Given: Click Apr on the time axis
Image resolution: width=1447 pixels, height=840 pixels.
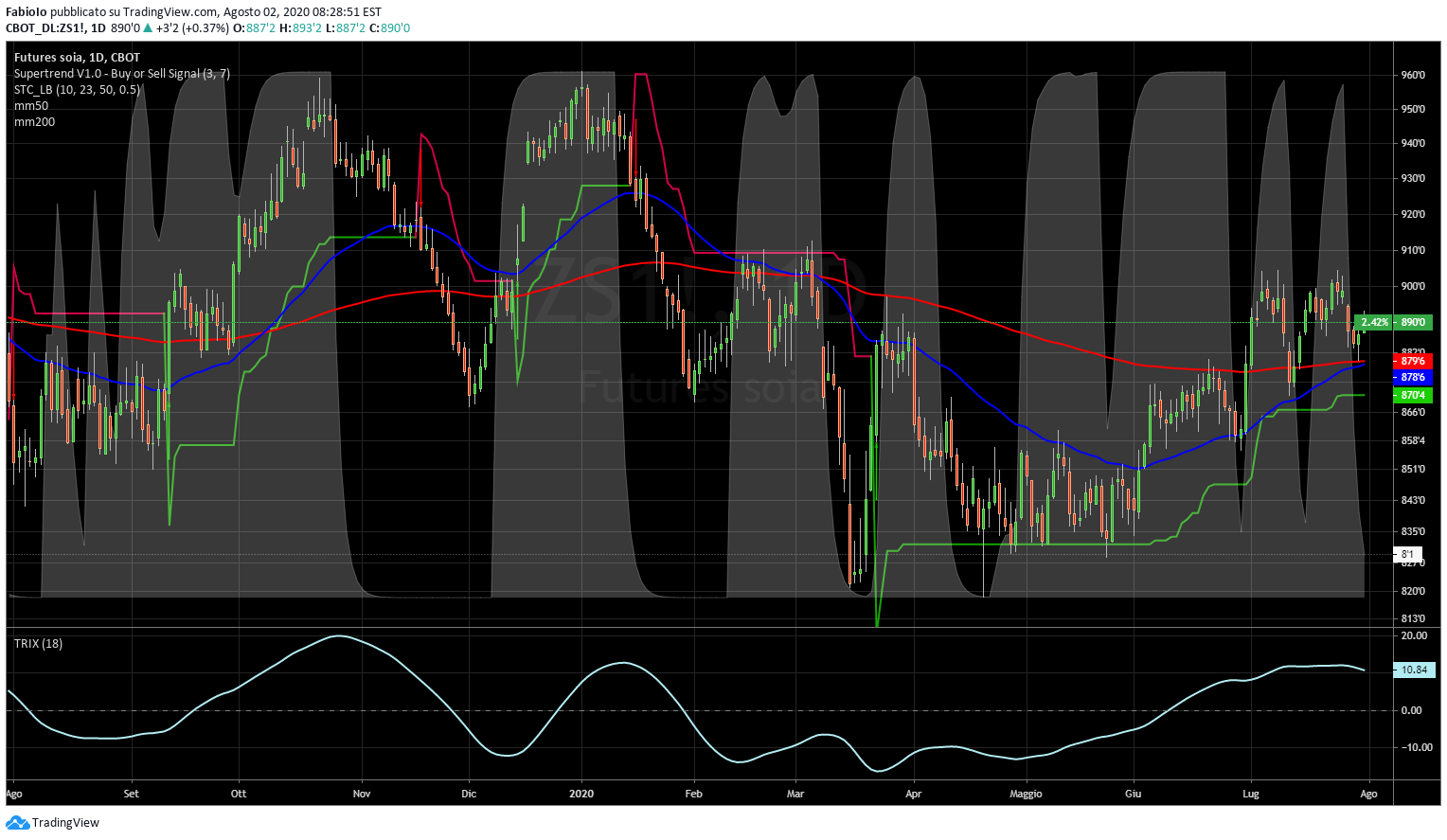Looking at the screenshot, I should coord(914,794).
